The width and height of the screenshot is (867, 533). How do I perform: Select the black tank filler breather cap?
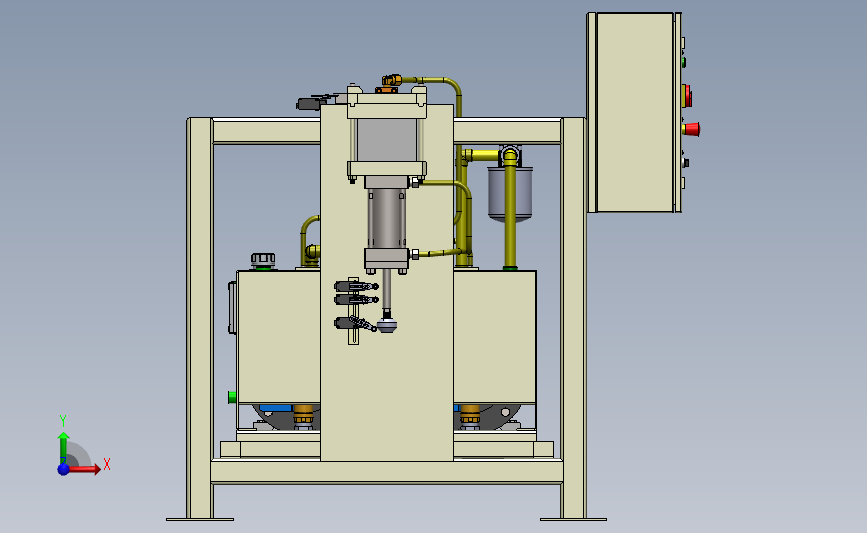(x=263, y=260)
